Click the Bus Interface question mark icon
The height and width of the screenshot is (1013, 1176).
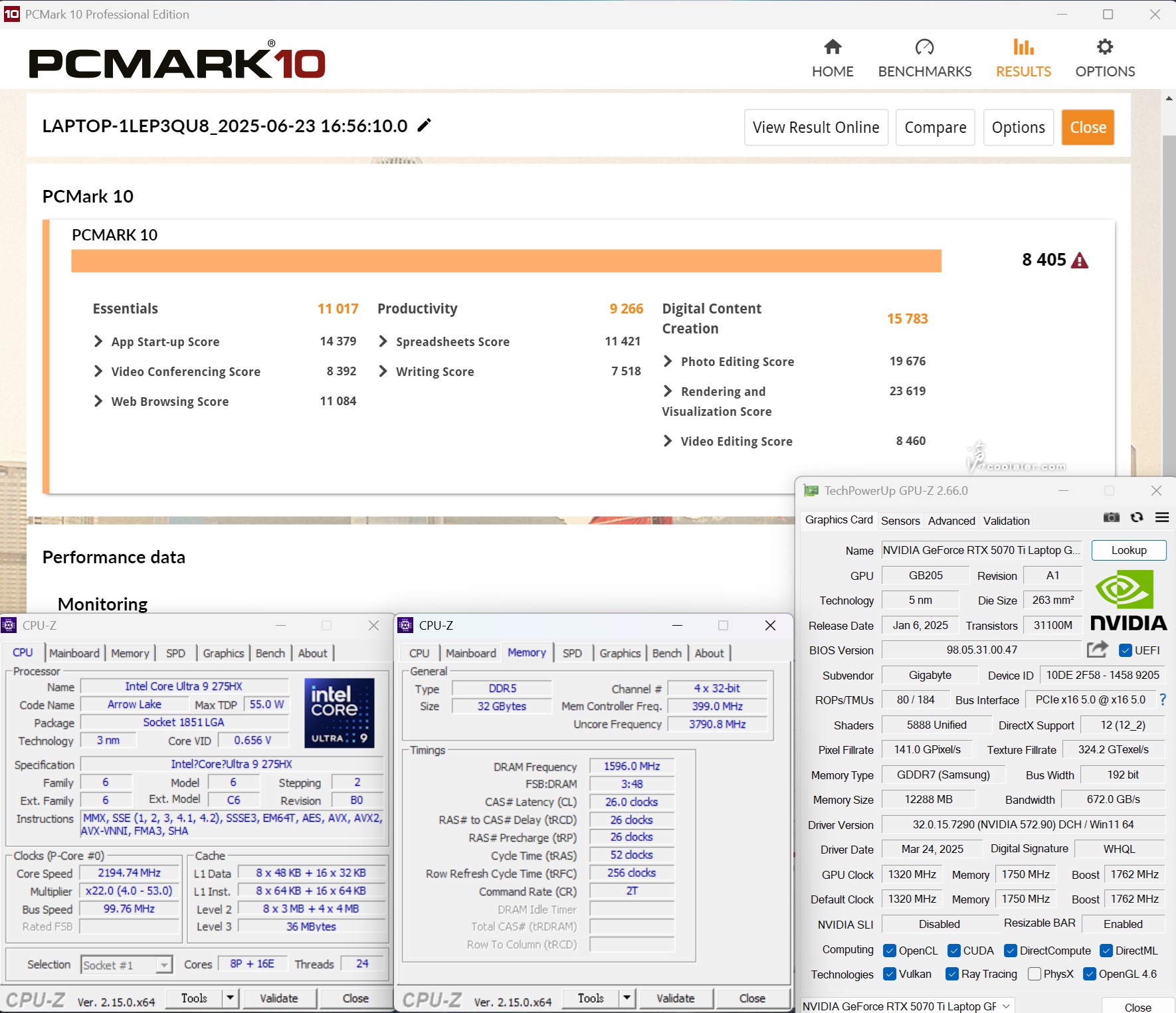click(x=1163, y=699)
